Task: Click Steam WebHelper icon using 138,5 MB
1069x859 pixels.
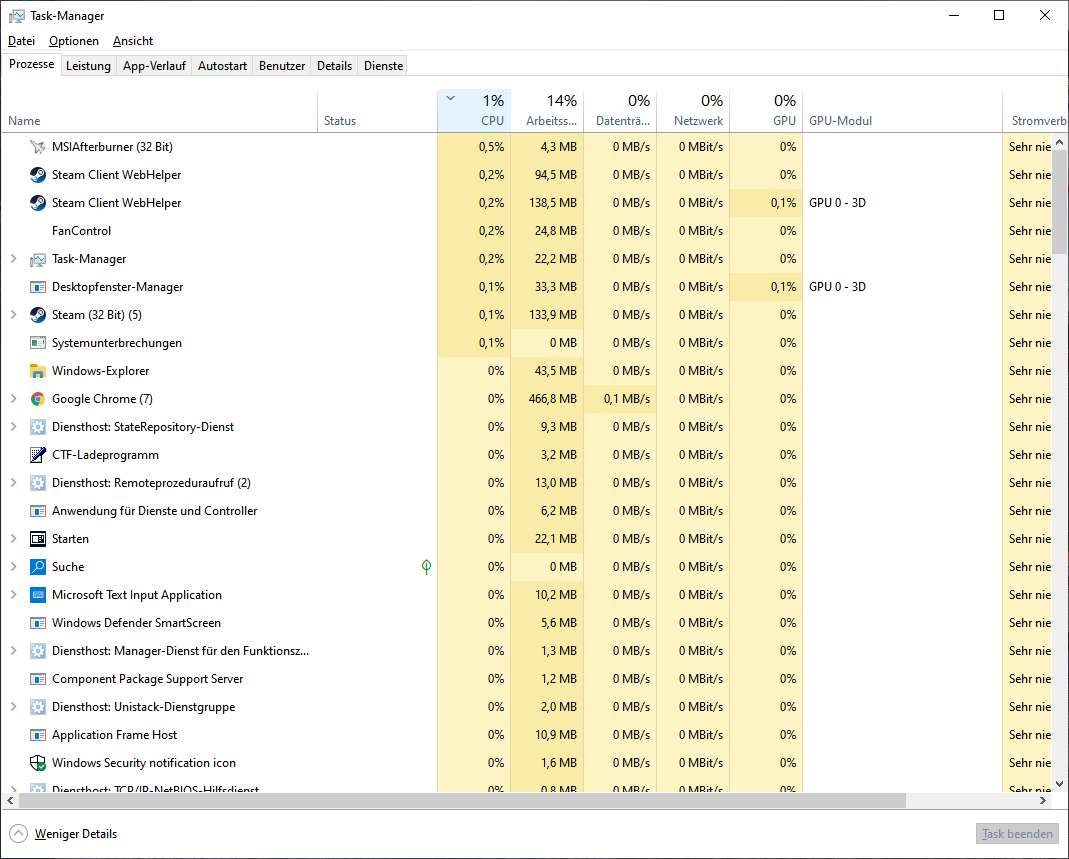Action: coord(37,202)
